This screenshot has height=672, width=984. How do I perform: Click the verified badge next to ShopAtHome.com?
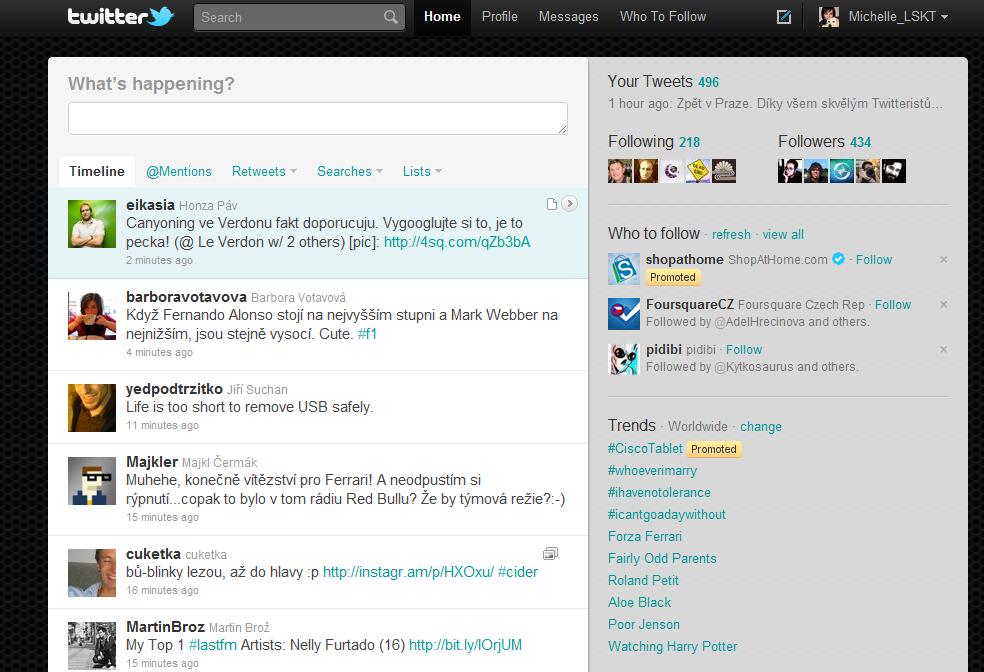point(838,259)
